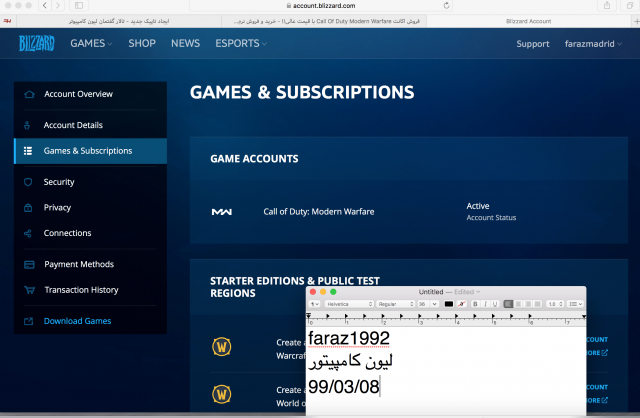Screen dimensions: 640x418
Task: Click the Blizzard logo
Action: 38,43
